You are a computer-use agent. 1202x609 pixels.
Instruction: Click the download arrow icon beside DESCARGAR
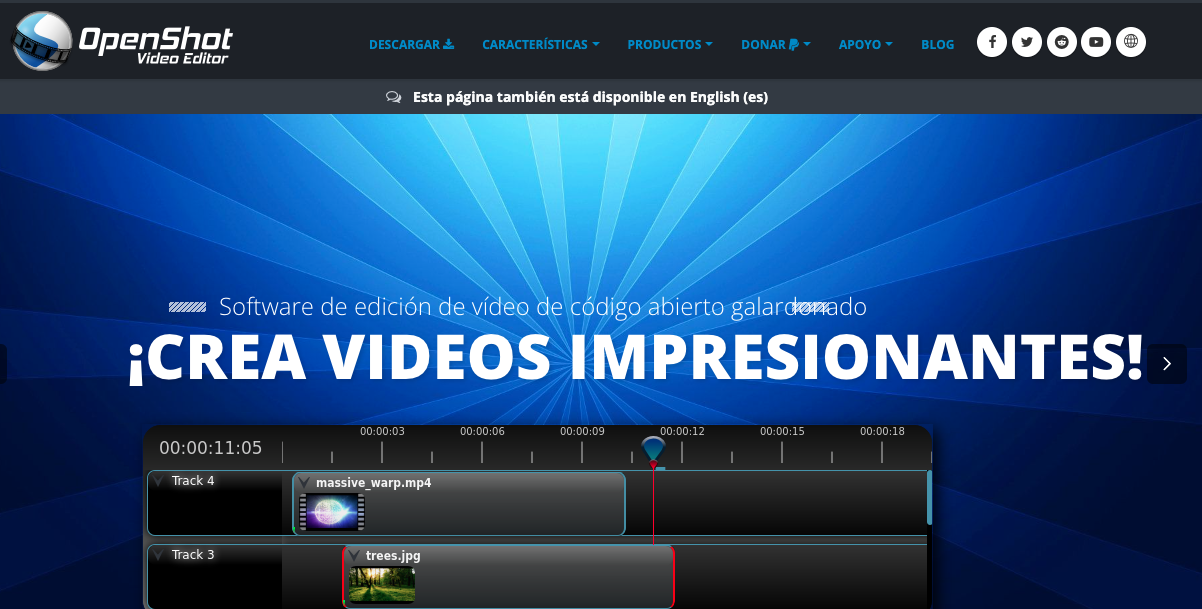tap(449, 44)
